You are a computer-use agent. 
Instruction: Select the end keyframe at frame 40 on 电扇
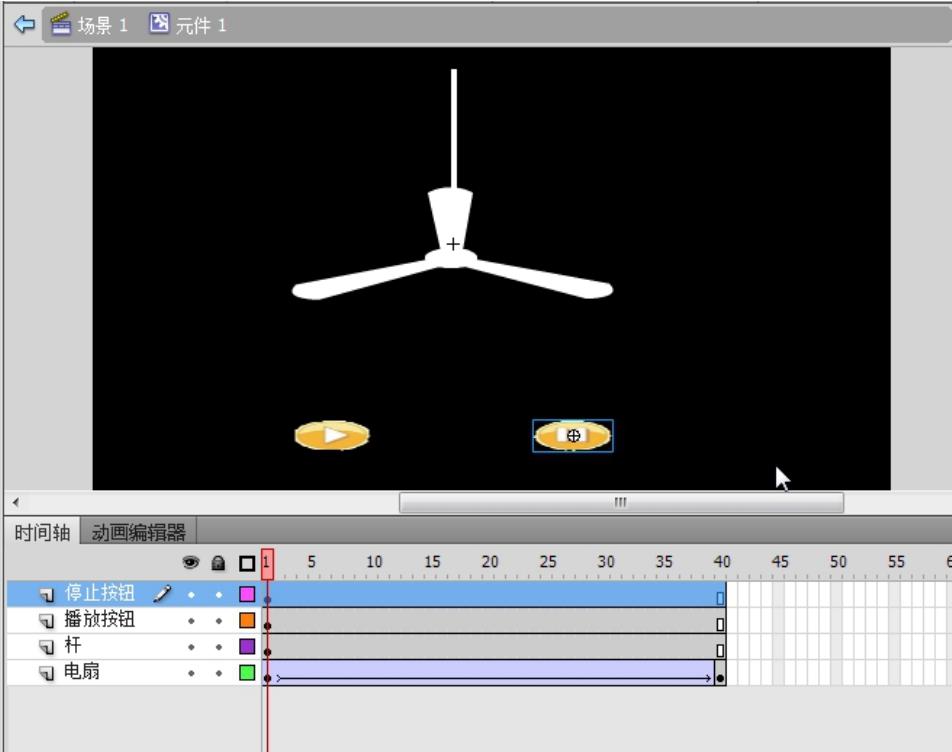pos(720,677)
